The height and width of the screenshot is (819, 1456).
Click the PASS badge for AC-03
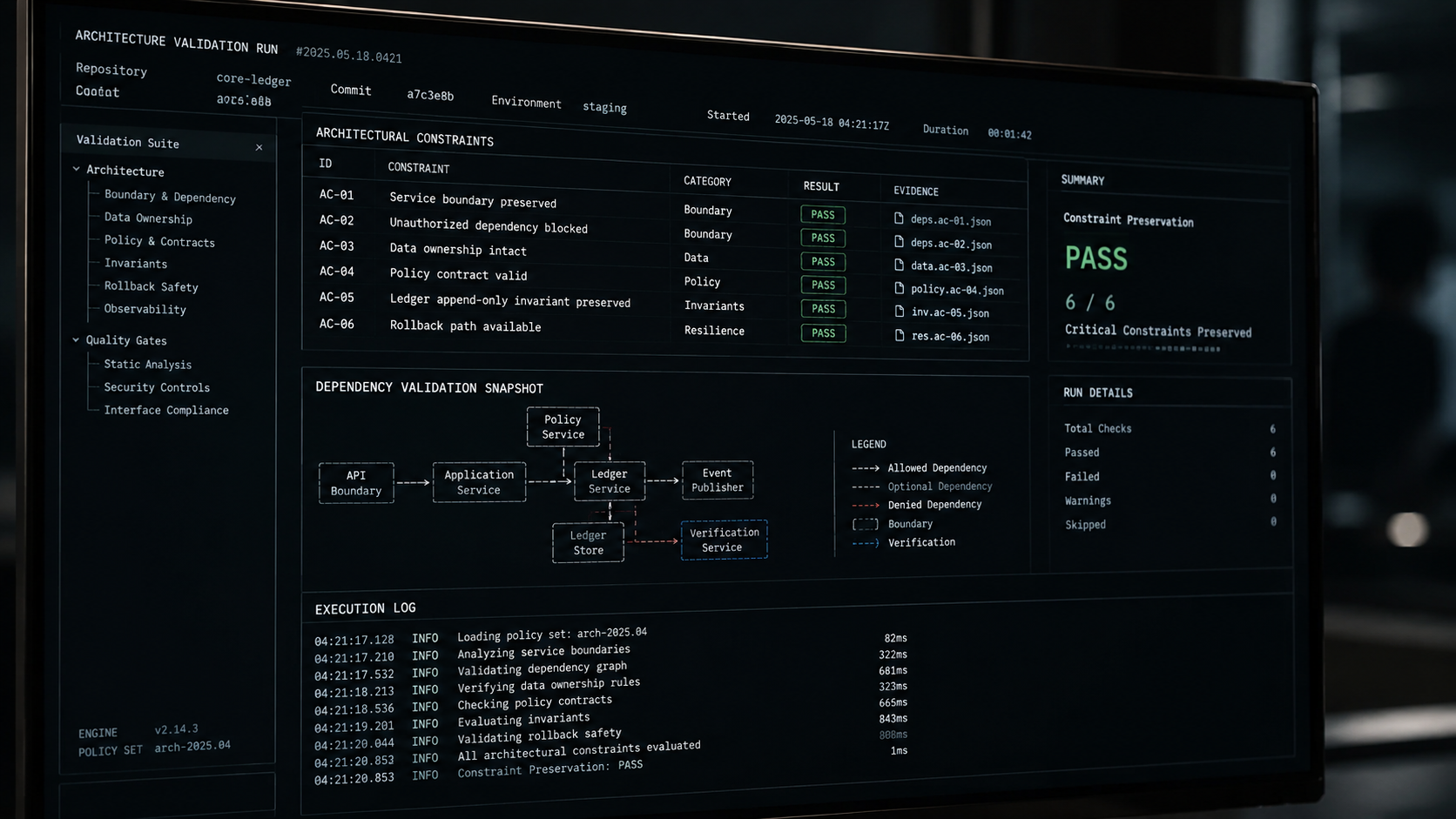(x=823, y=261)
